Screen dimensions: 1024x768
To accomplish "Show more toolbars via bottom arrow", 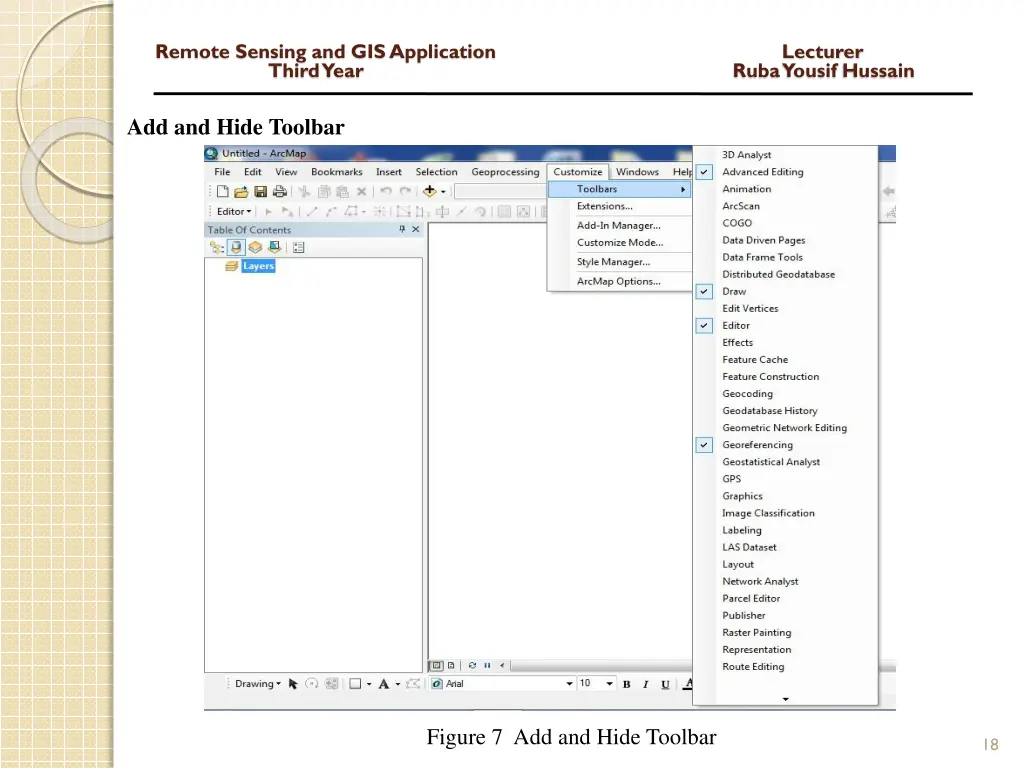I will [x=786, y=699].
